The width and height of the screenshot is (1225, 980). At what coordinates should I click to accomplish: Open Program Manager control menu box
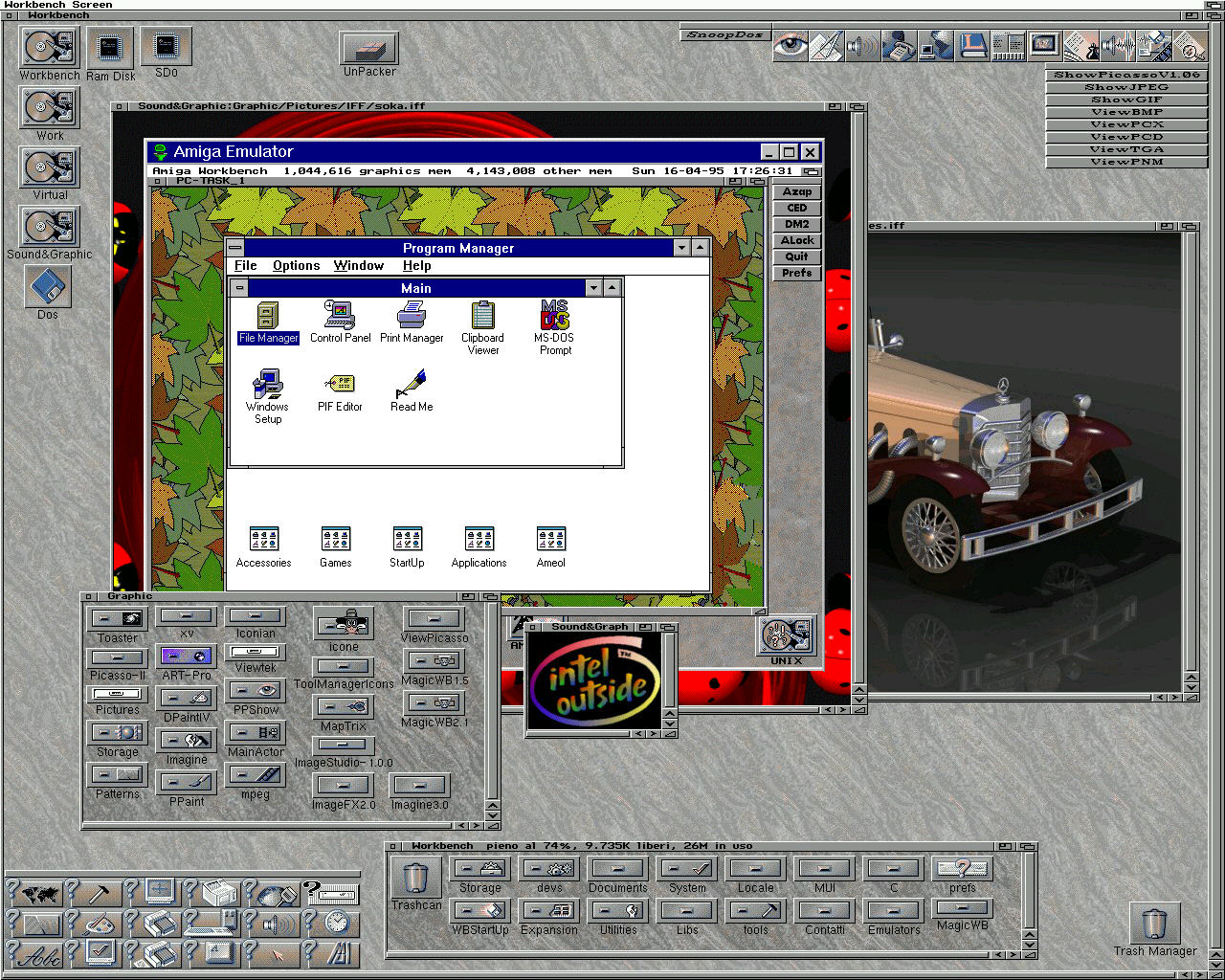pos(235,248)
